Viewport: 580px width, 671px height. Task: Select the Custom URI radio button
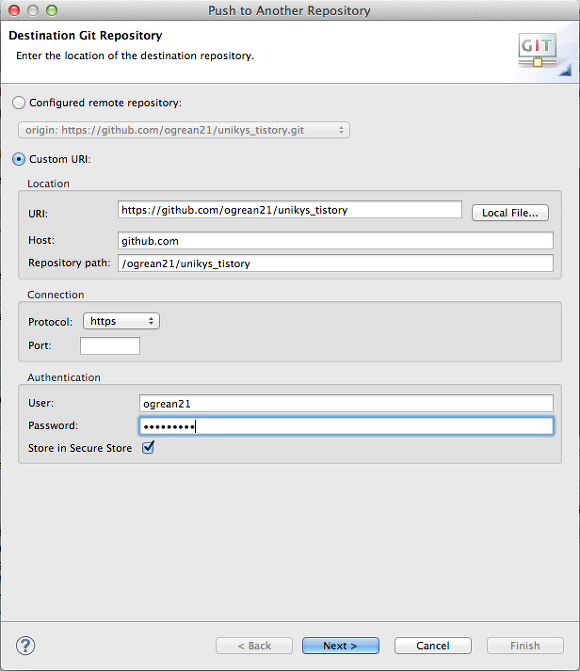[x=18, y=159]
